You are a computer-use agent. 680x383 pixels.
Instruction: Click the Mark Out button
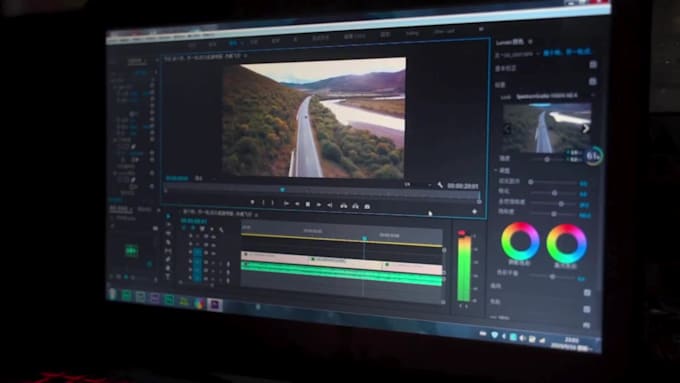[x=273, y=203]
